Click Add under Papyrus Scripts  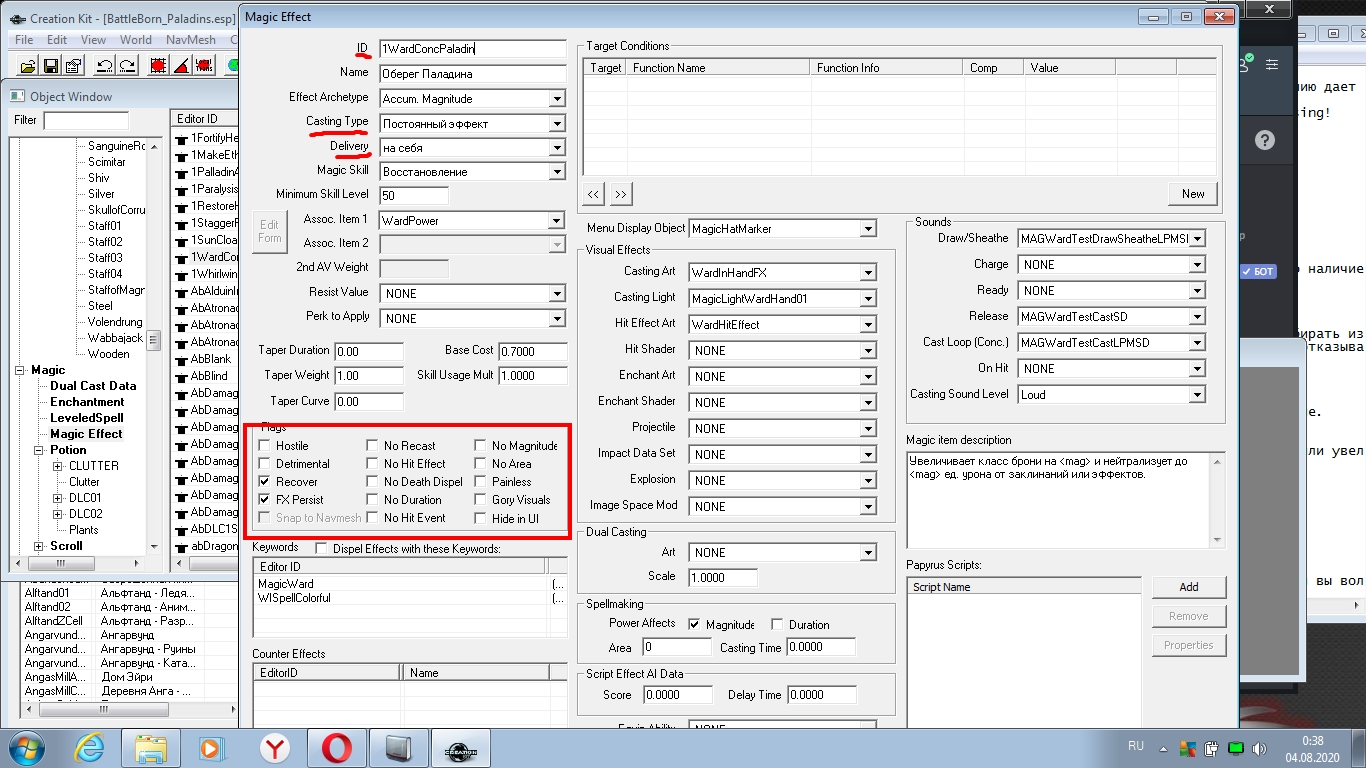coord(1188,587)
